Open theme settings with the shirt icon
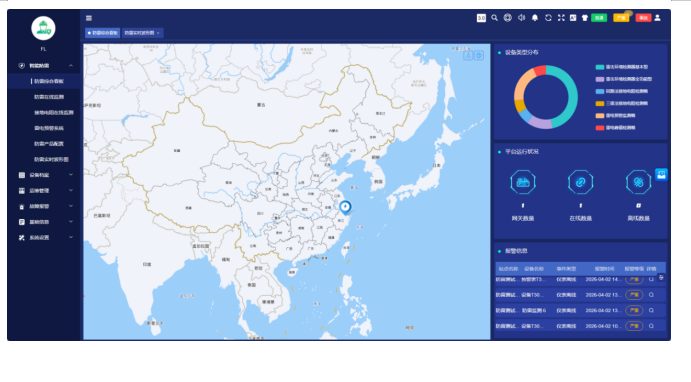The image size is (691, 382). [585, 18]
